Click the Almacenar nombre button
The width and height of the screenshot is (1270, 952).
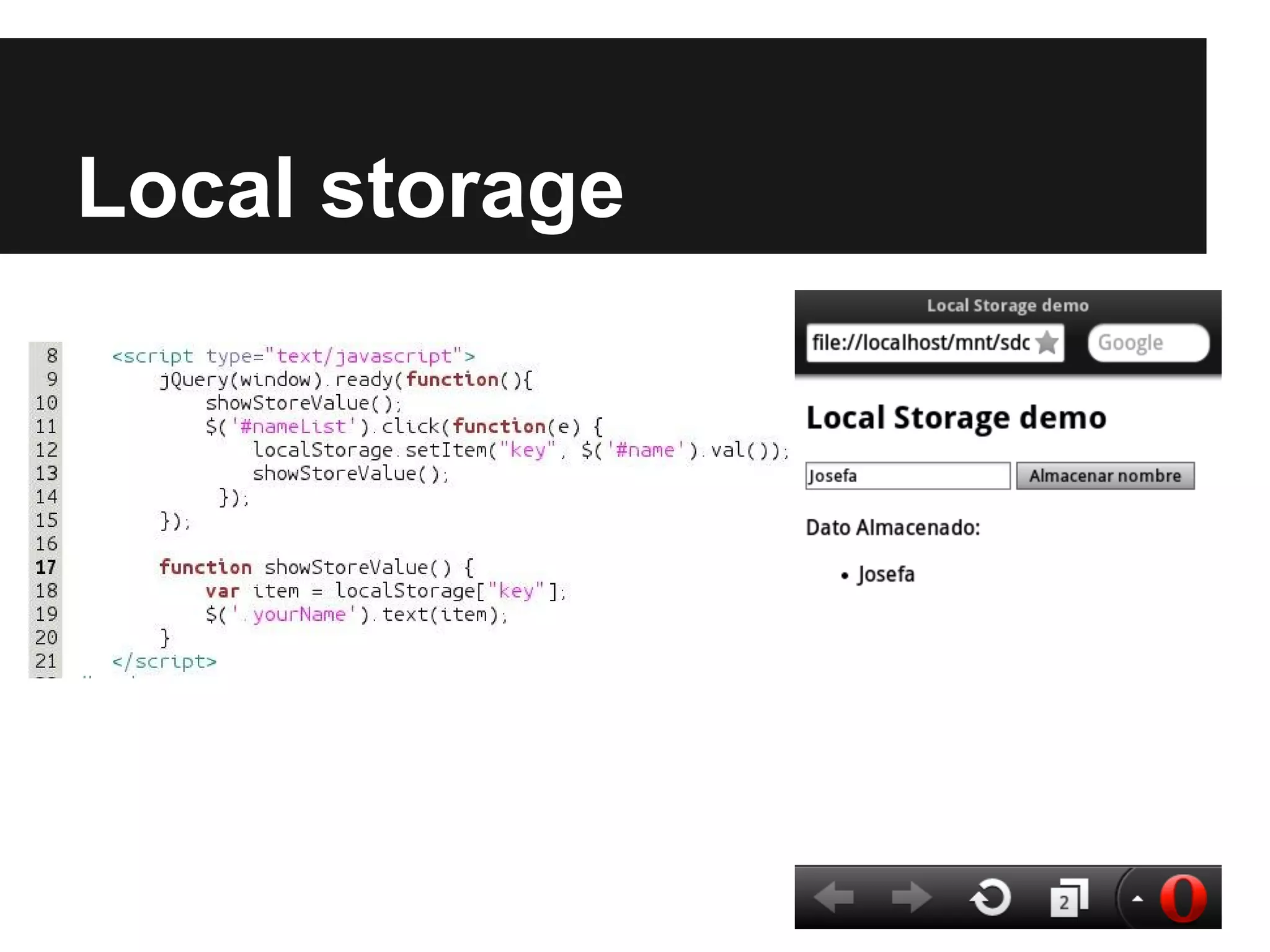coord(1105,476)
